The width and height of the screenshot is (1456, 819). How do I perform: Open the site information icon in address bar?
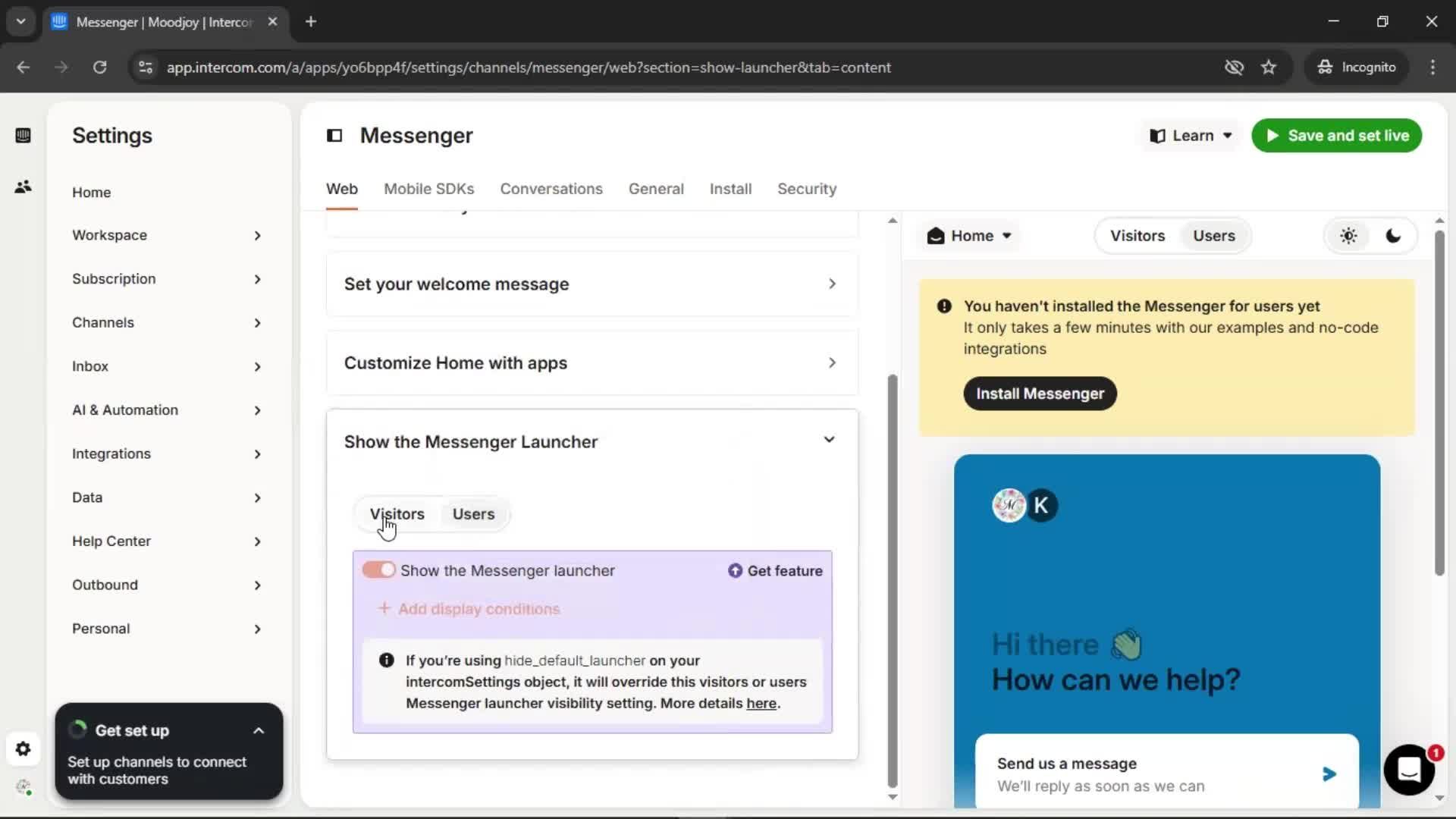[146, 67]
